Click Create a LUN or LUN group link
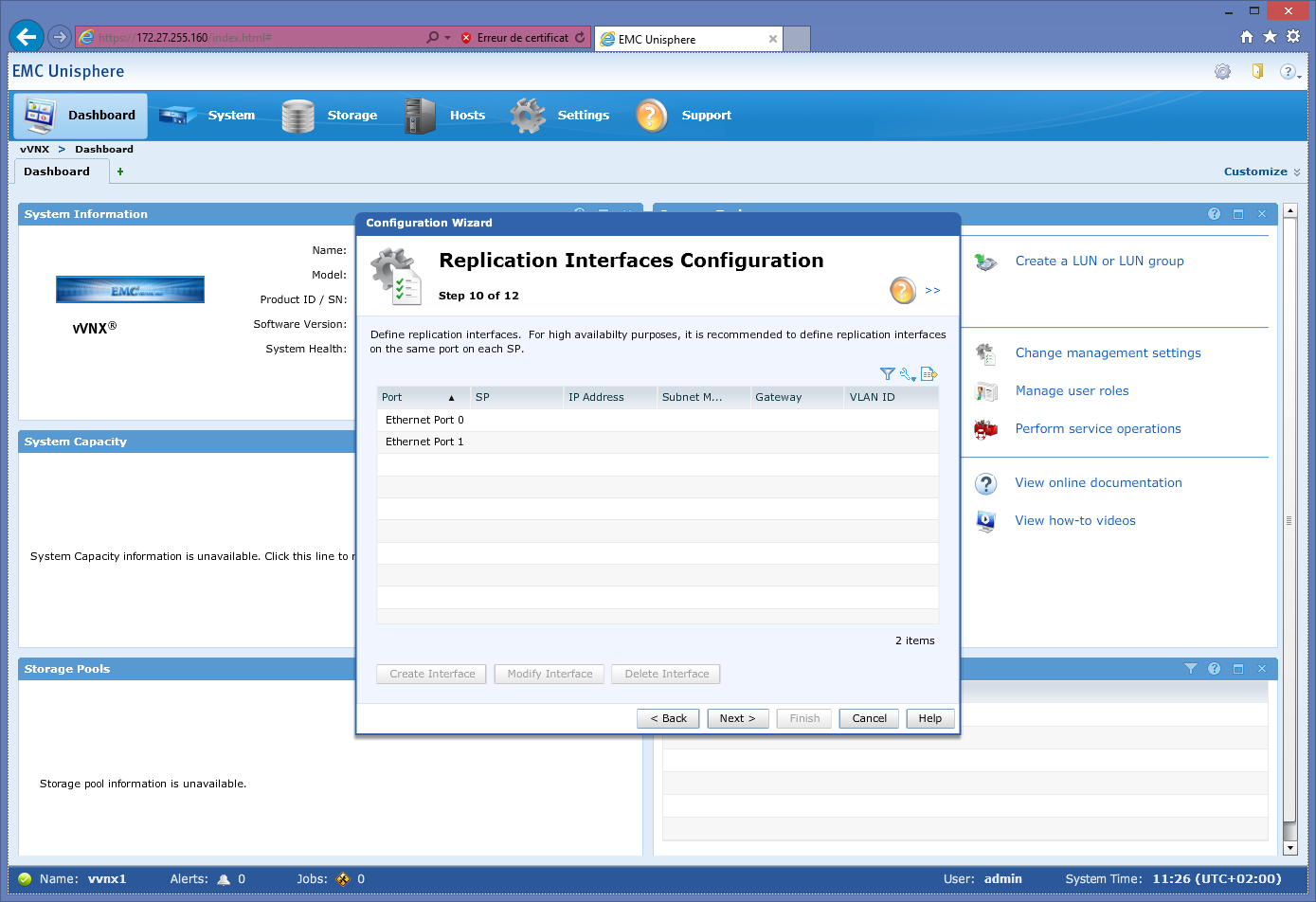1316x902 pixels. 1099,262
